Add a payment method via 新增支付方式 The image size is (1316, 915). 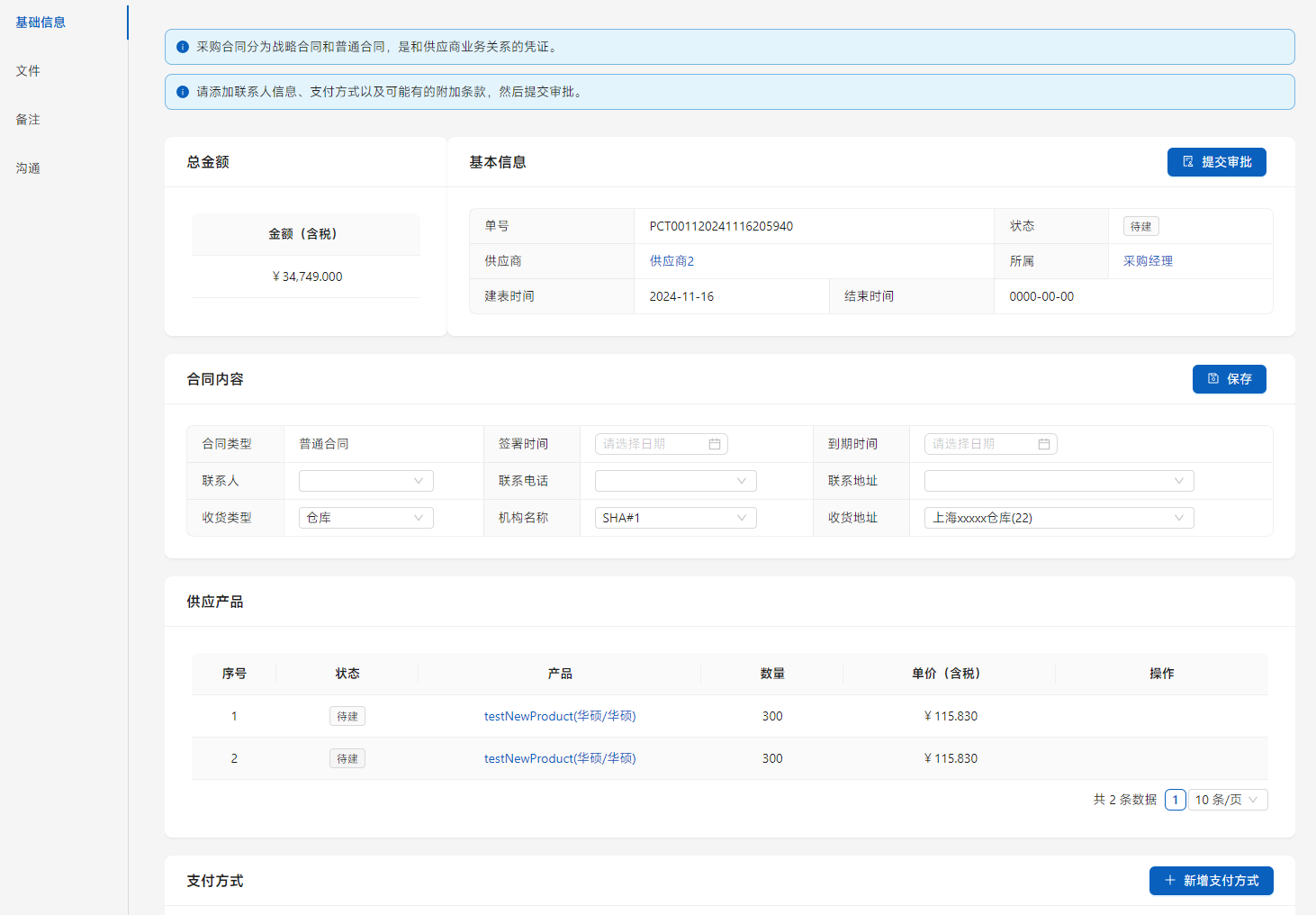1211,881
